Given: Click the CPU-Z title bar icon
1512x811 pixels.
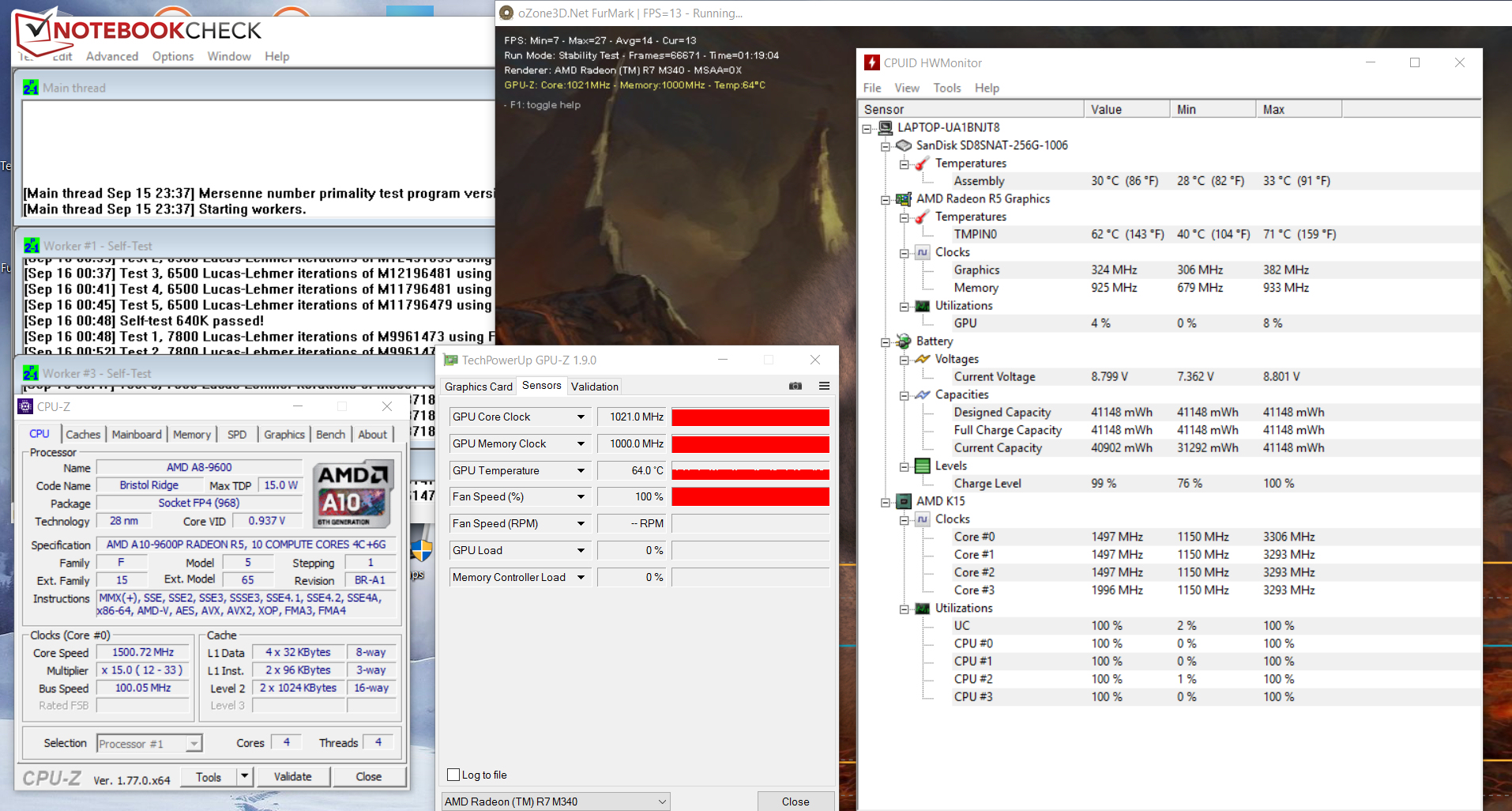Looking at the screenshot, I should (24, 406).
